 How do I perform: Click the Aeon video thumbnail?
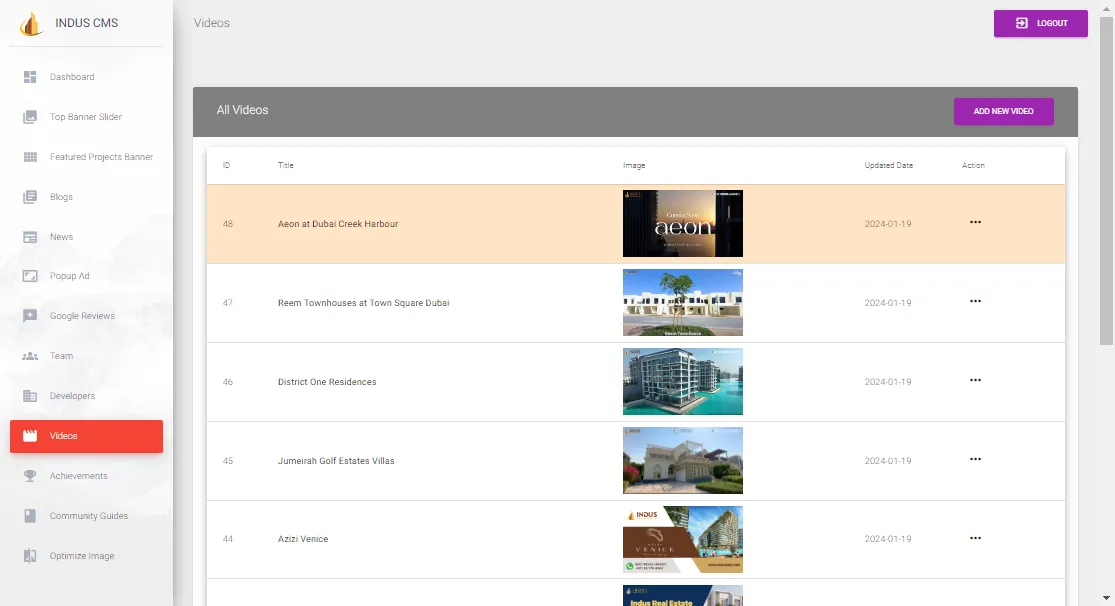[683, 223]
